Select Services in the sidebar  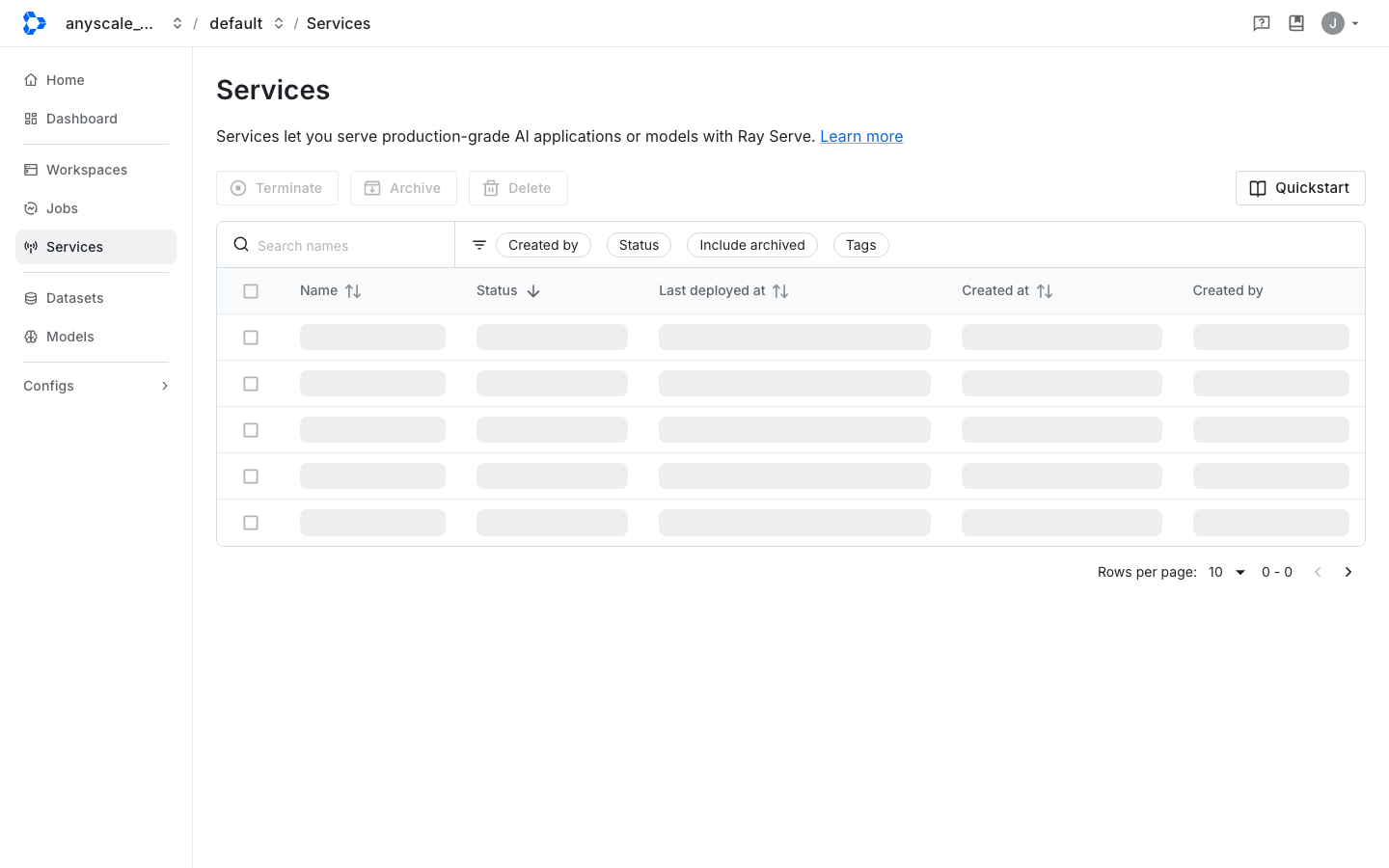pyautogui.click(x=95, y=247)
